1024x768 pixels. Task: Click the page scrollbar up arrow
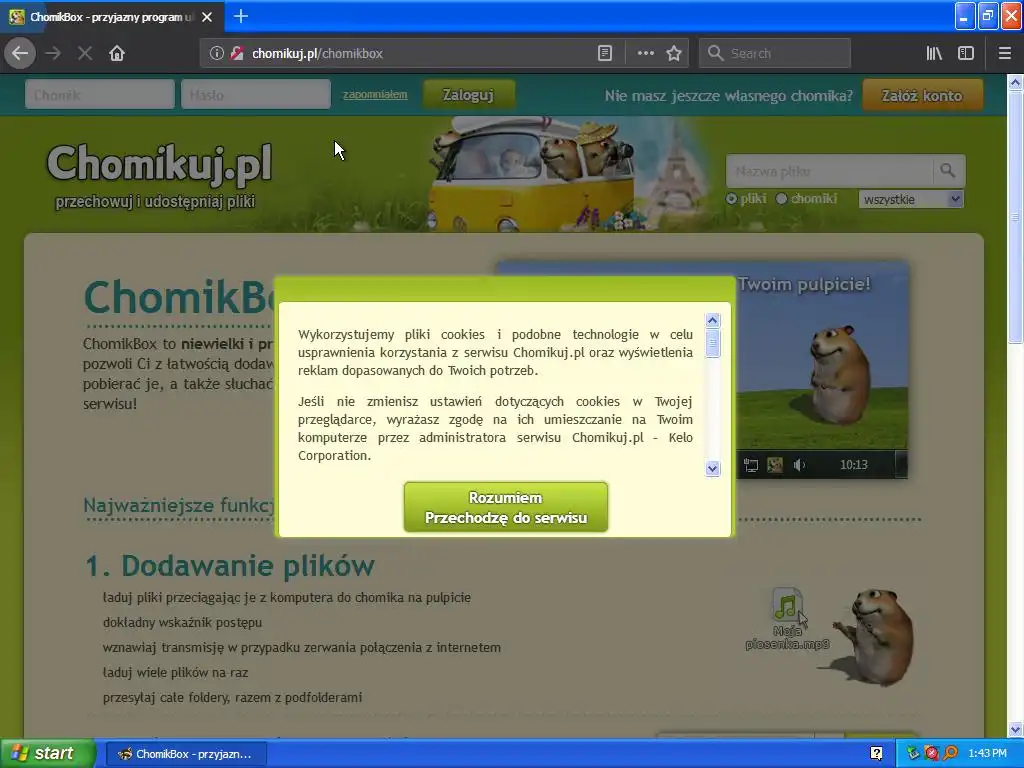pos(1015,82)
